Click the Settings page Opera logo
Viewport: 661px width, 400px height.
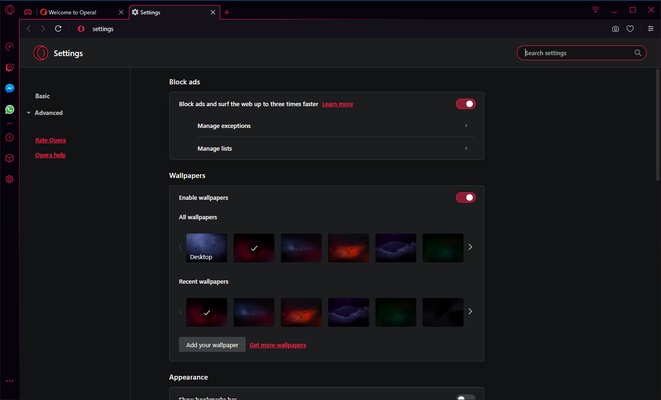(41, 53)
